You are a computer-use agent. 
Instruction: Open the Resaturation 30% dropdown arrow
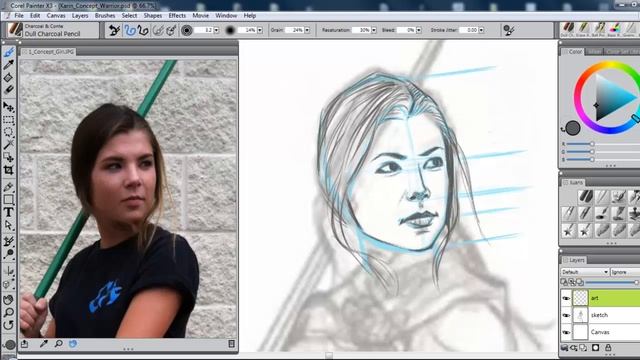pos(374,30)
